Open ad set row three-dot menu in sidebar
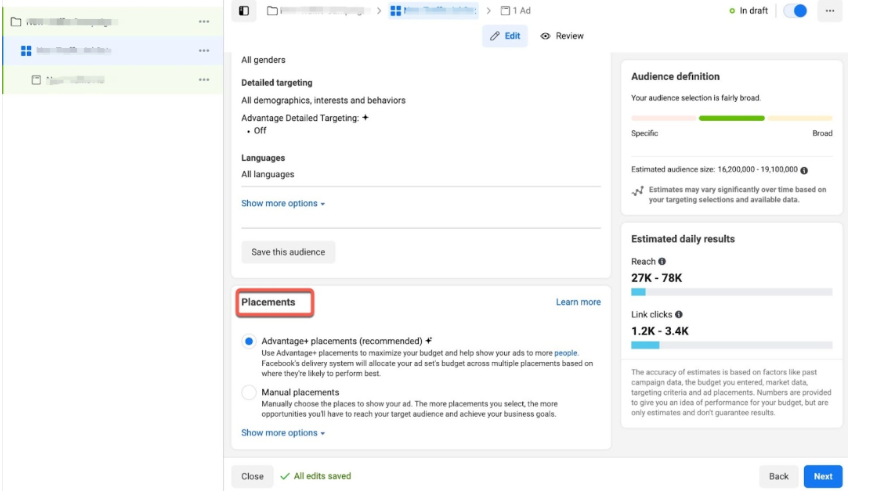The image size is (876, 496). coord(204,51)
